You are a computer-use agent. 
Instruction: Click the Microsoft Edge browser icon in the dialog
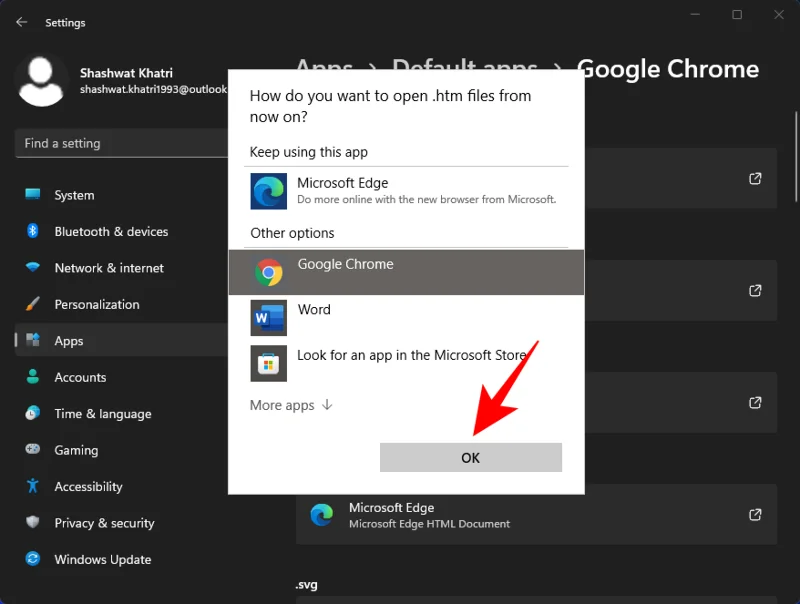(268, 191)
